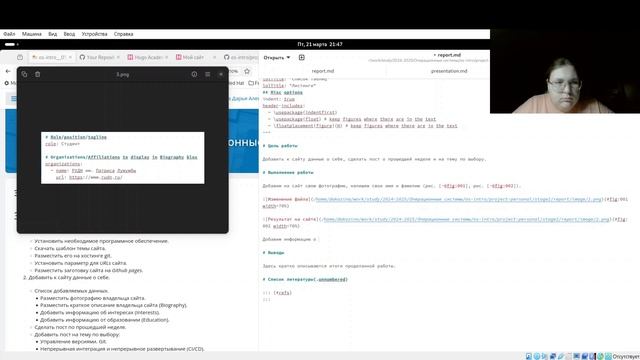
Task: Toggle the webpage sidebar hamburger icon
Action: [x=13, y=98]
